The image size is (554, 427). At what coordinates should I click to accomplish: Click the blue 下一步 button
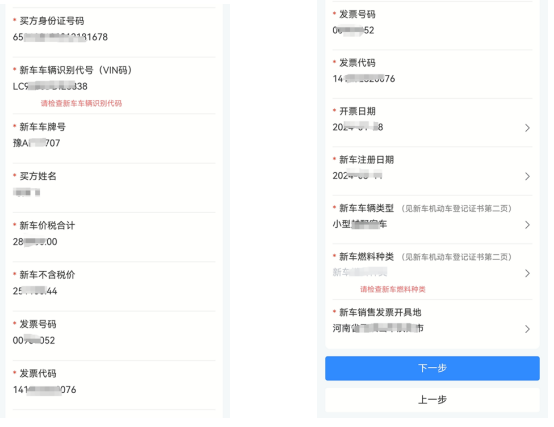(432, 368)
